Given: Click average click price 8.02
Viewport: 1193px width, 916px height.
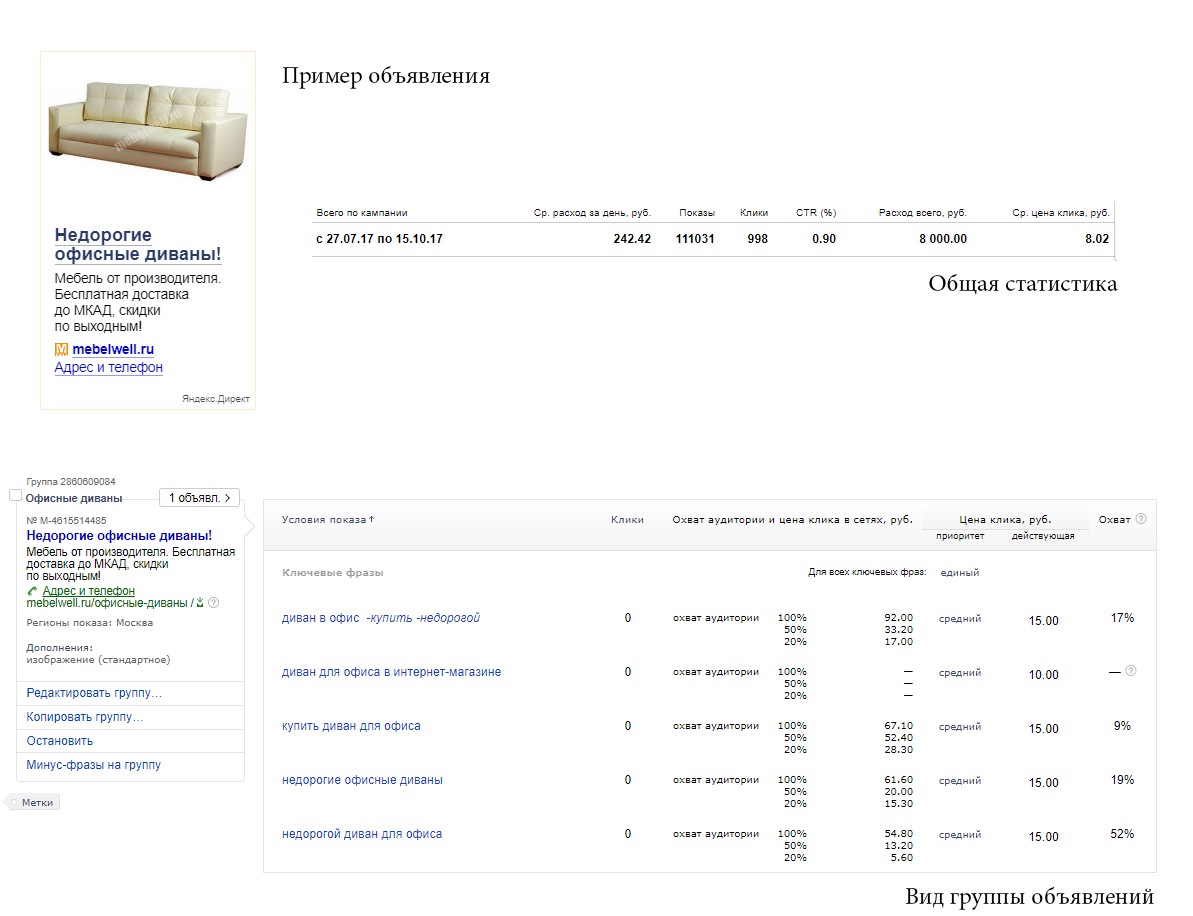Looking at the screenshot, I should (x=1096, y=239).
